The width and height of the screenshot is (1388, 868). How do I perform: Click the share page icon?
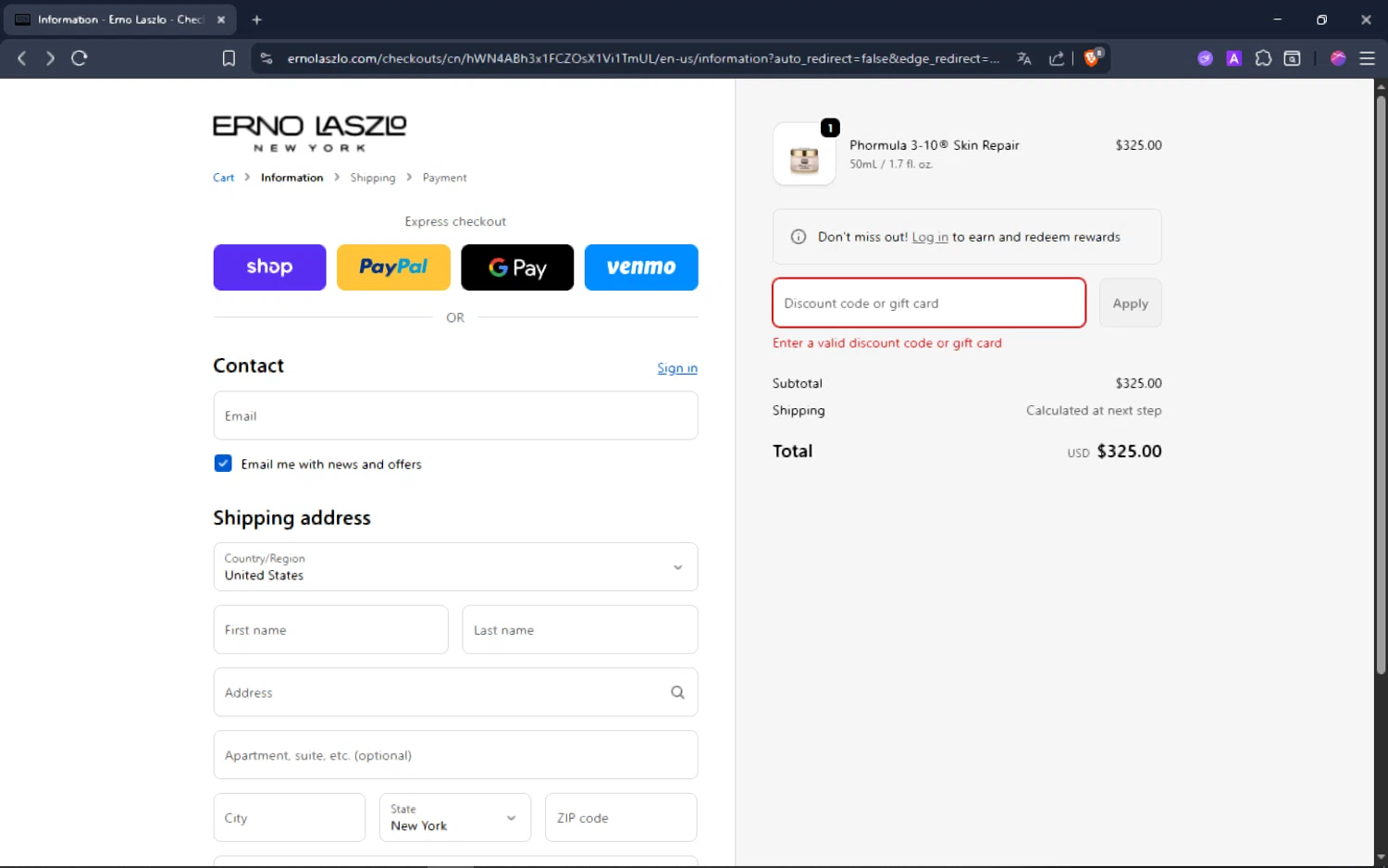pos(1056,58)
